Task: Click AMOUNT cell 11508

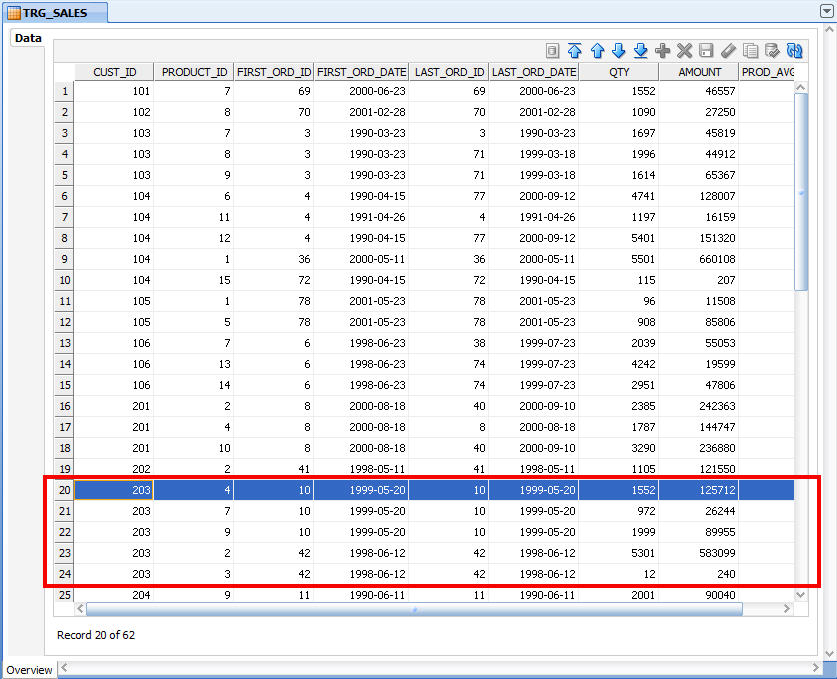Action: click(699, 301)
